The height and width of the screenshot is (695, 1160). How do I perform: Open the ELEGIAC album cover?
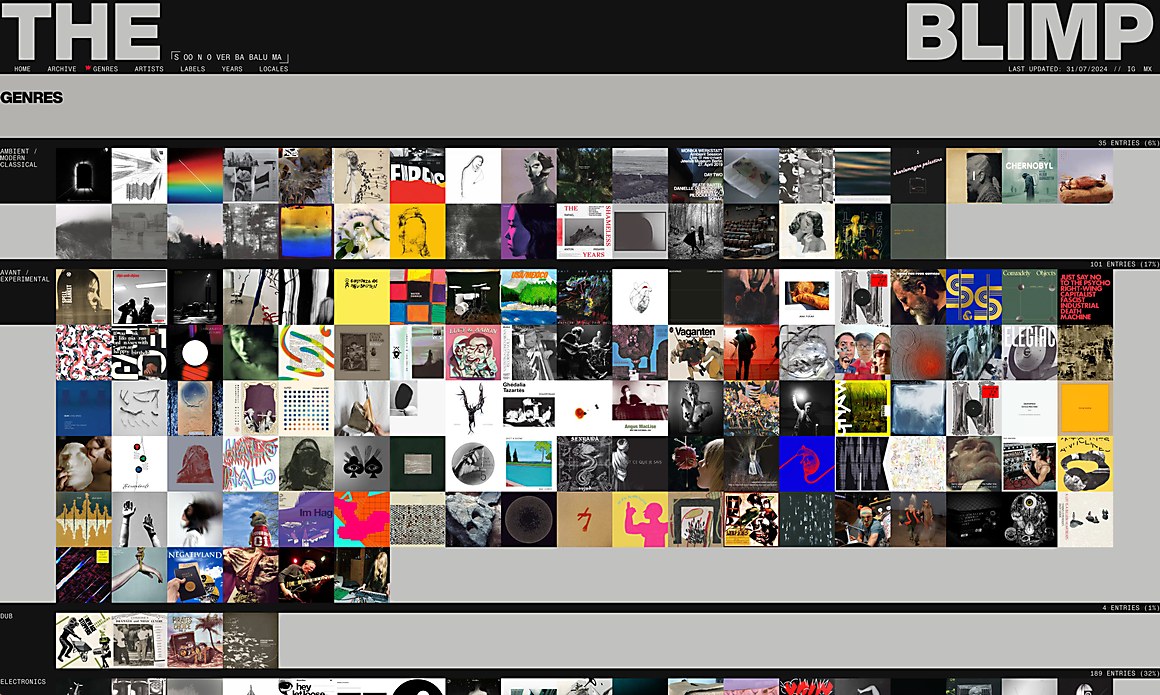pos(1029,352)
